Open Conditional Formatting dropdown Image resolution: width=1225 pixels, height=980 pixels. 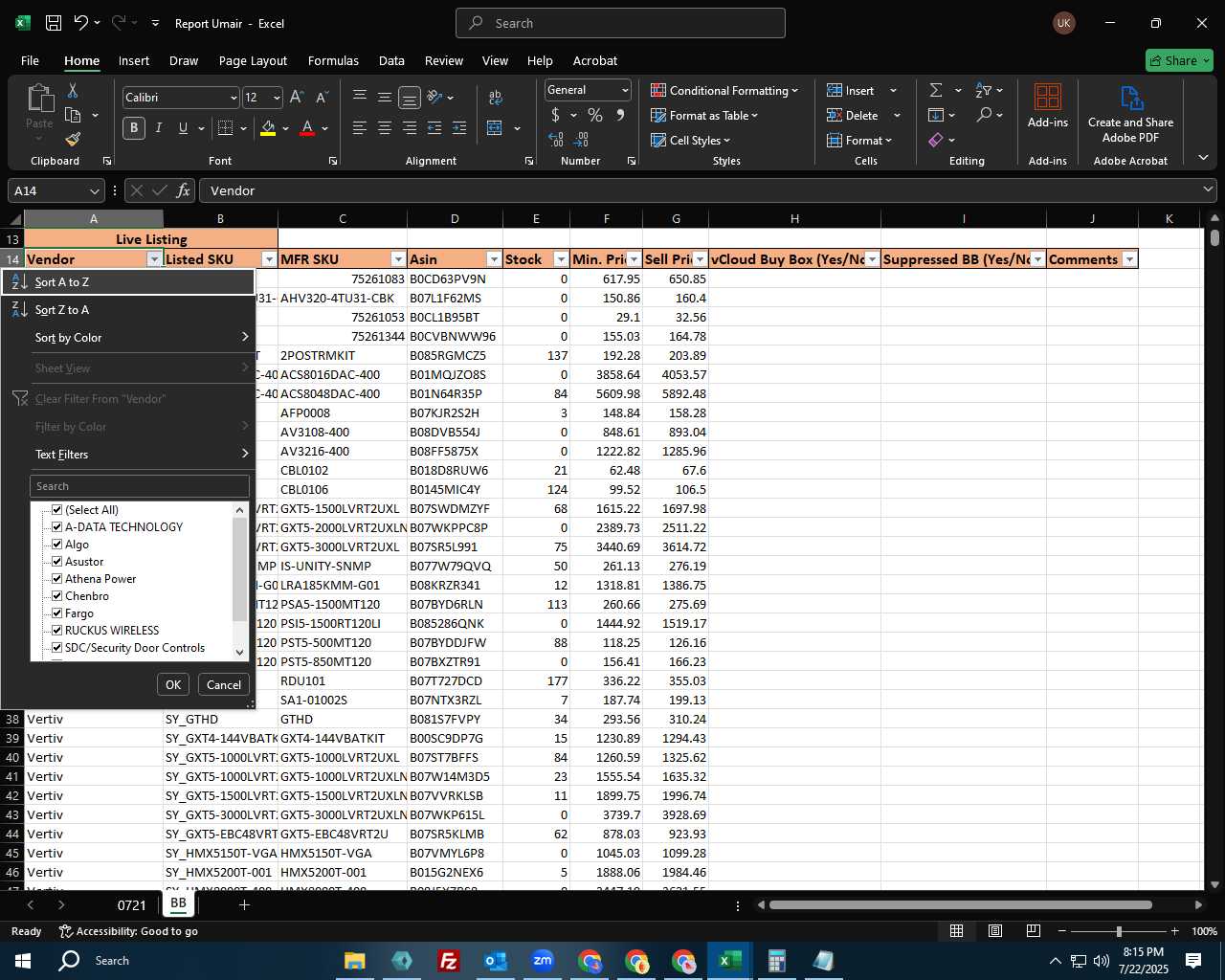click(x=724, y=90)
